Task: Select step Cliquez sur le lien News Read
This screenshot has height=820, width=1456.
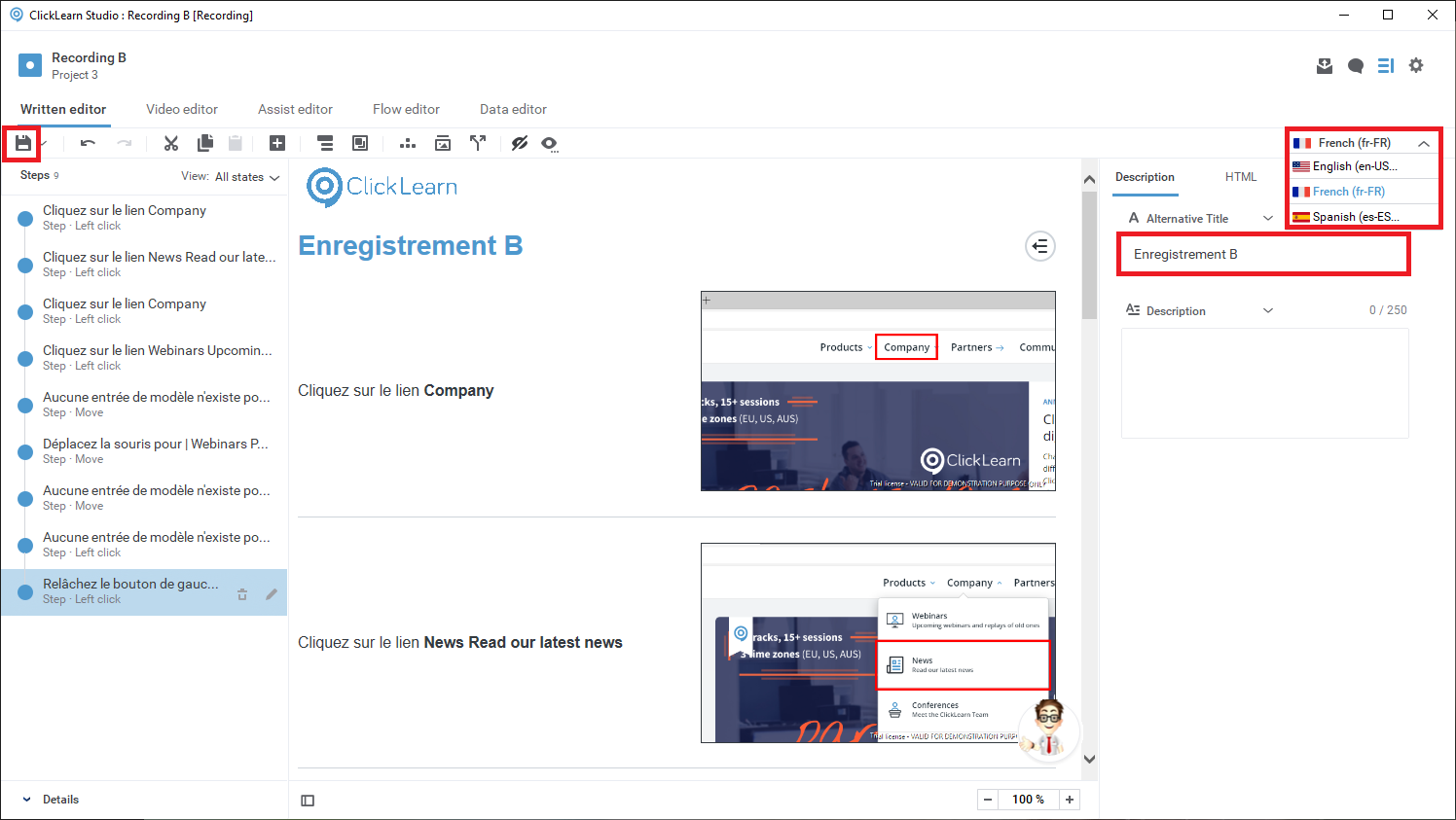Action: click(144, 265)
